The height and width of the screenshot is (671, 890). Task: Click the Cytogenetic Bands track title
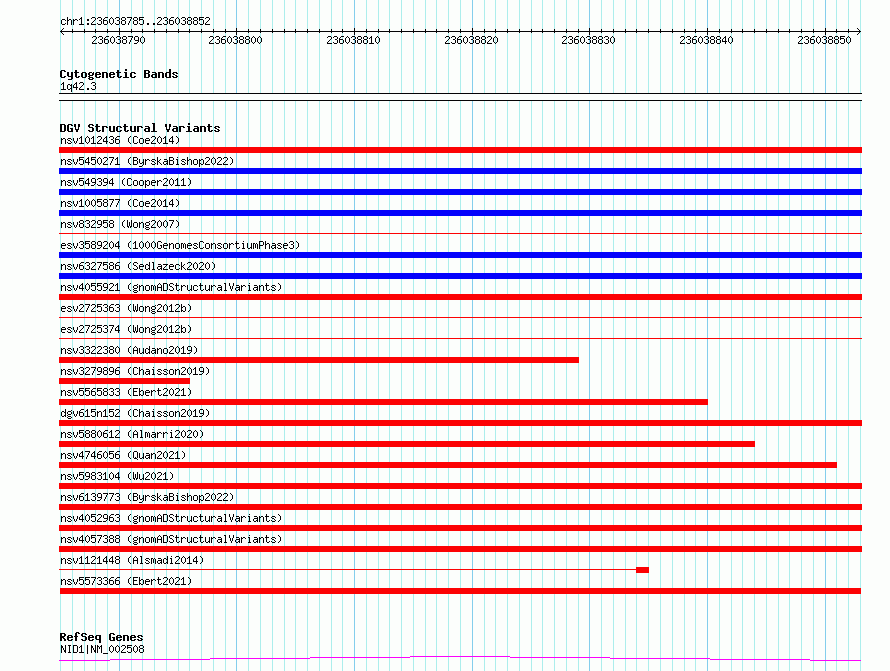119,74
